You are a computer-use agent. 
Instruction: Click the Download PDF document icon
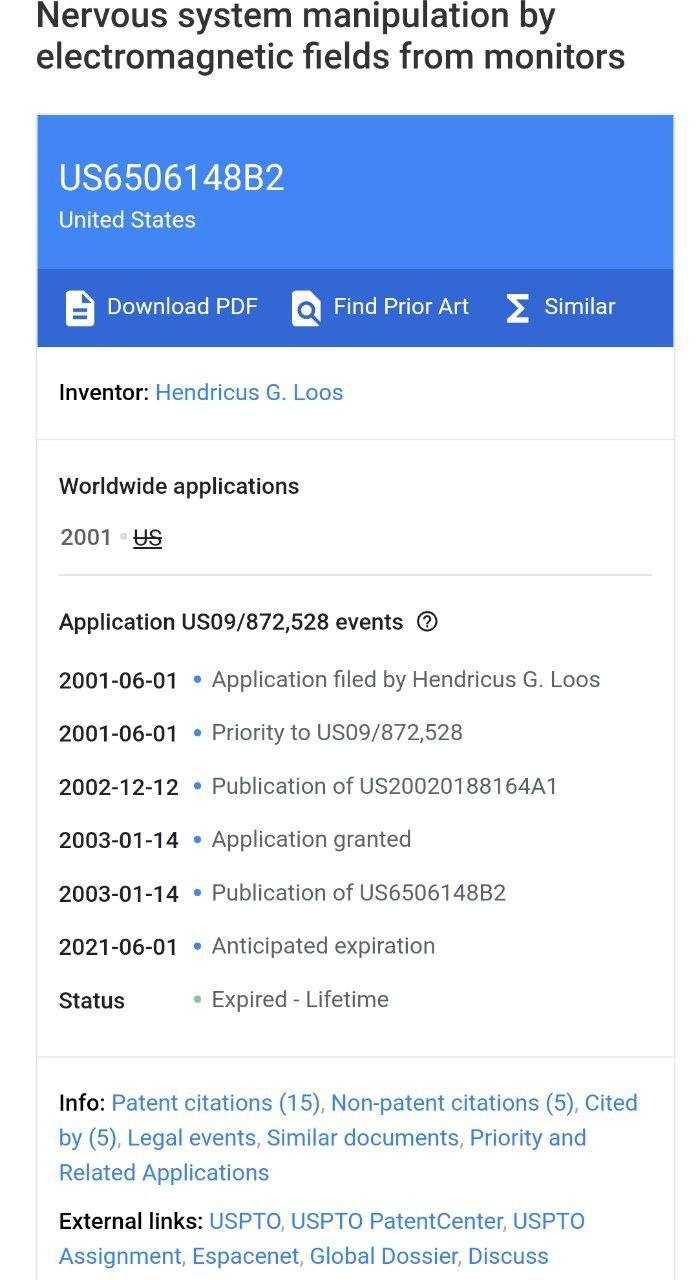[80, 308]
